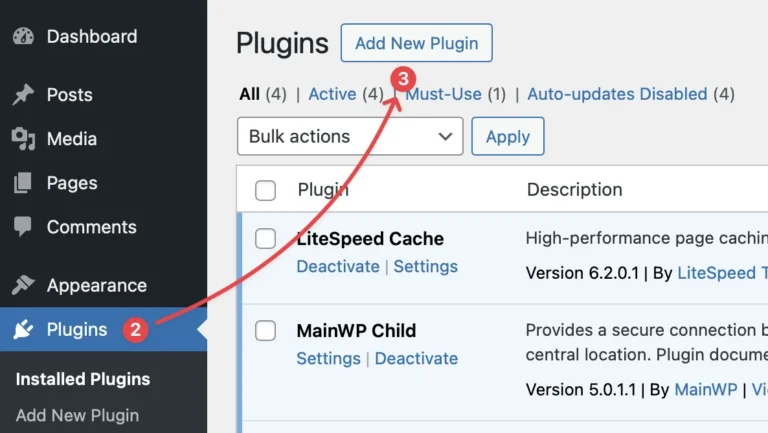Select the MainWP Child checkbox
Screen dimensions: 768x433
click(265, 331)
